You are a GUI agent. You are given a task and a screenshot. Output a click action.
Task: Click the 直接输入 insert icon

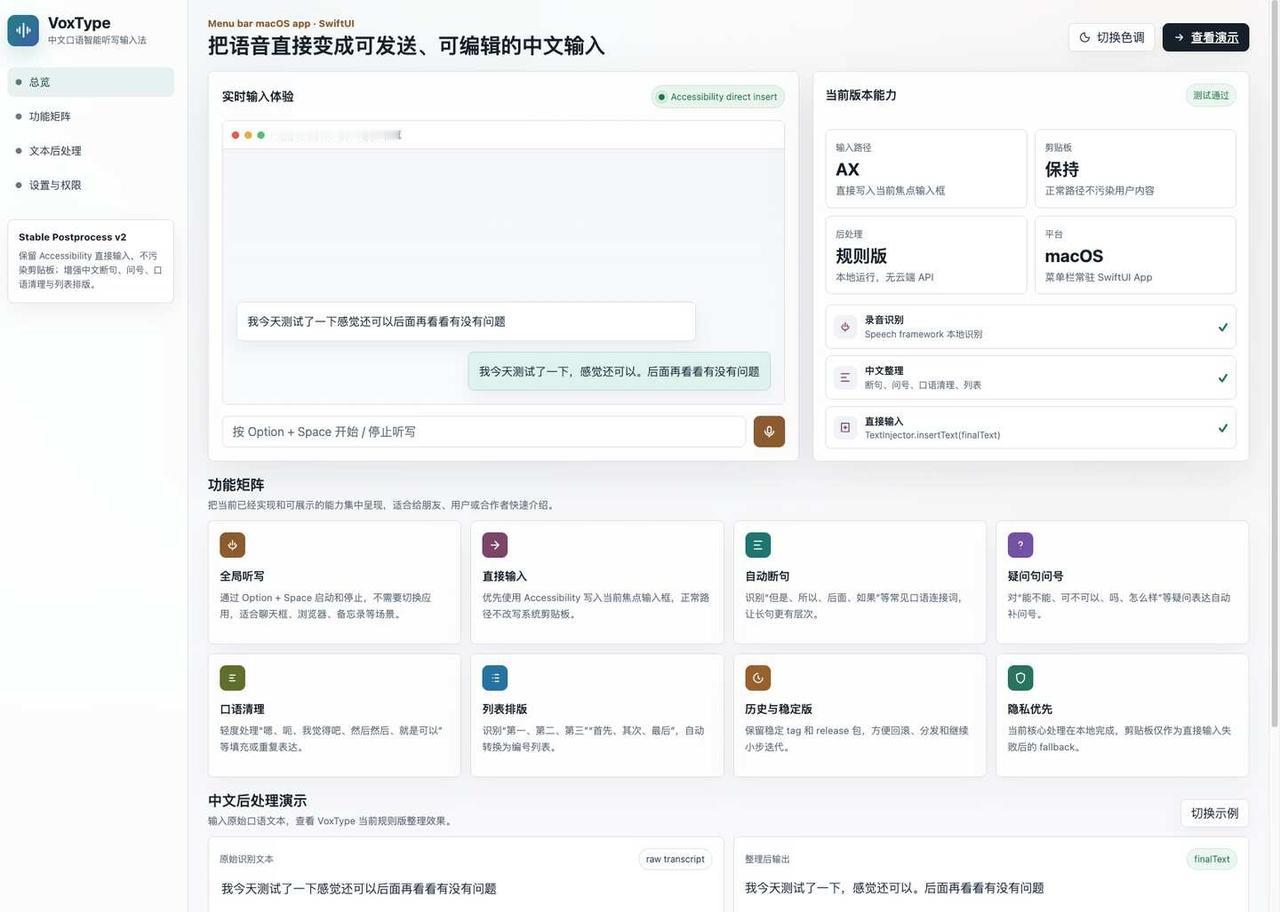[845, 428]
